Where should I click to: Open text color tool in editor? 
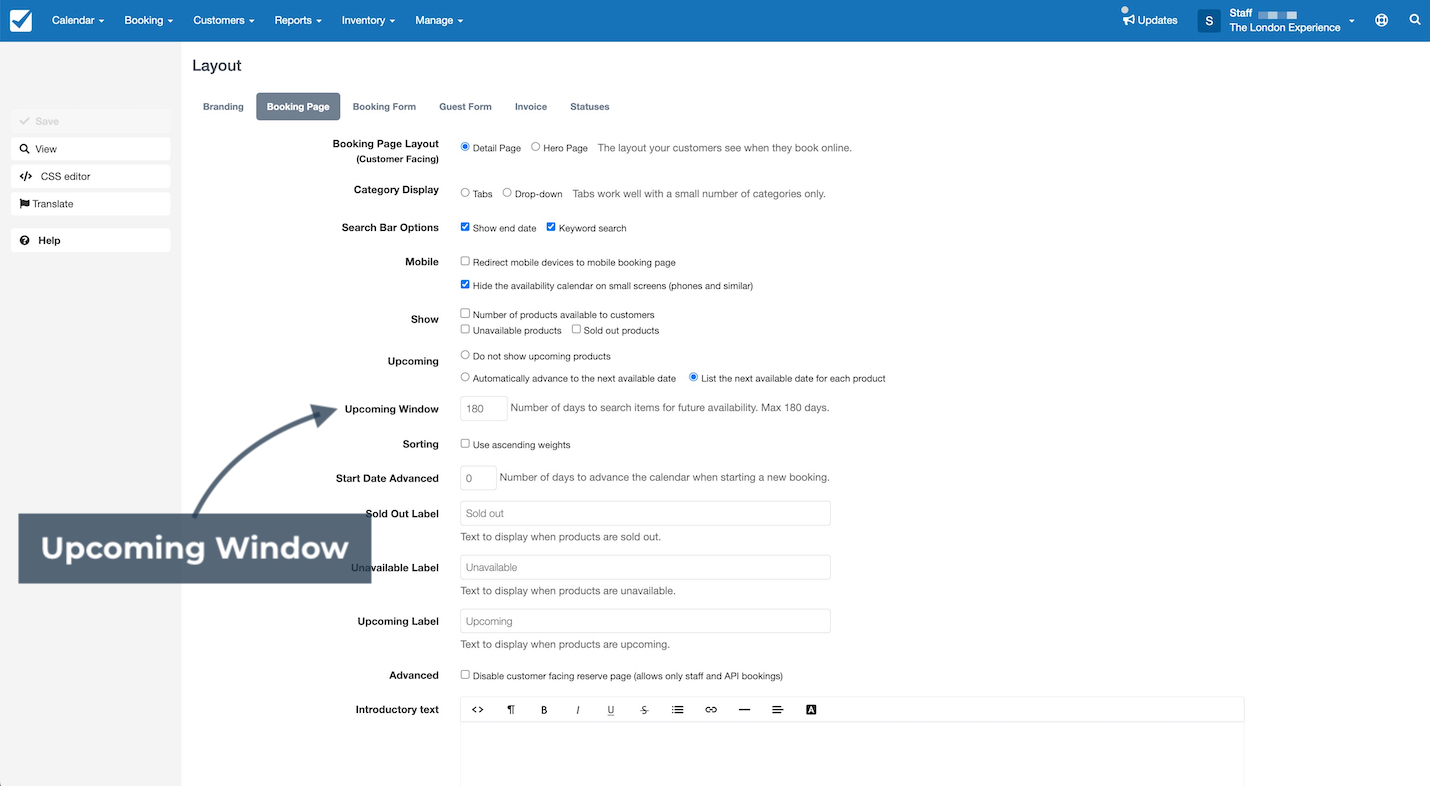point(811,710)
